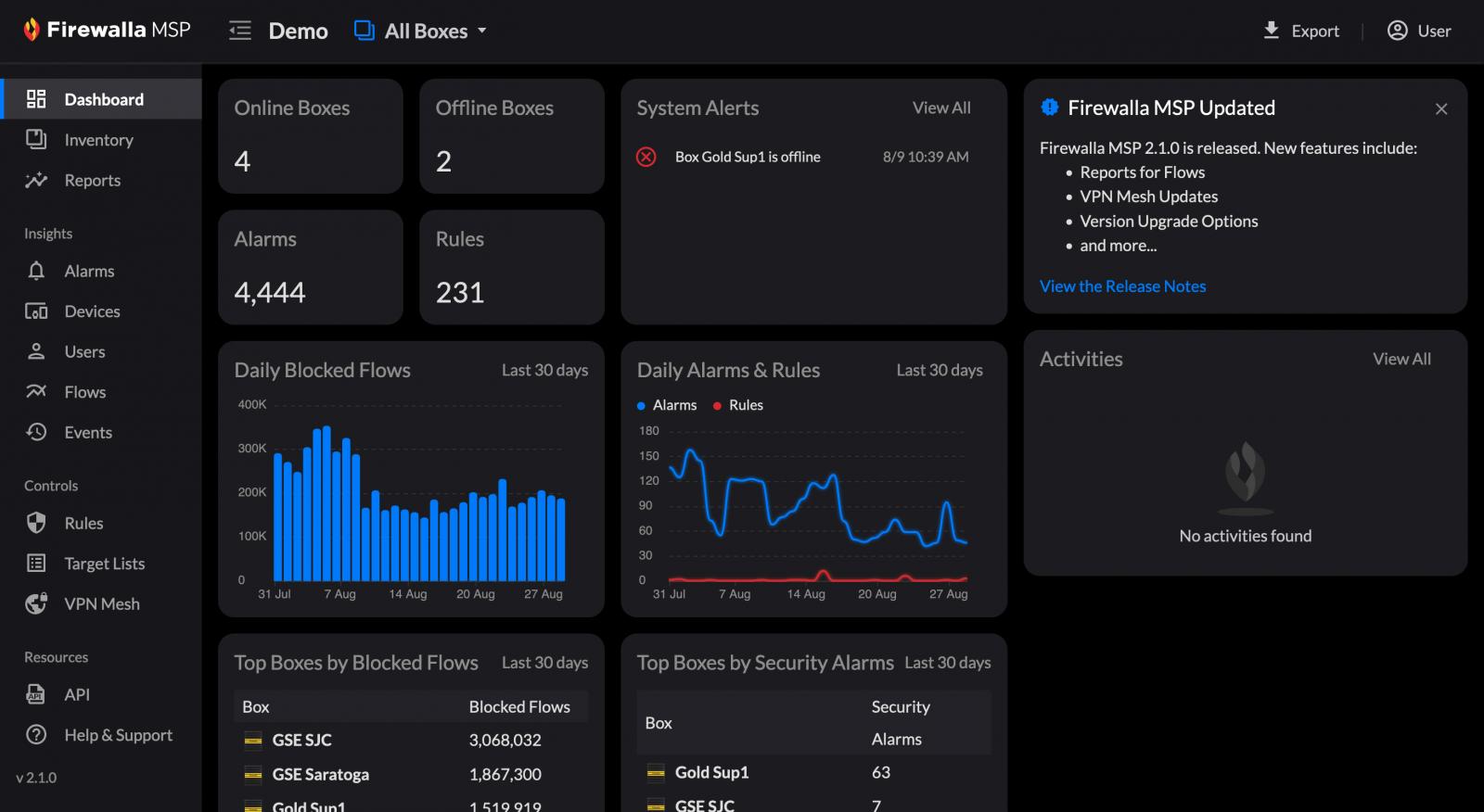Open the Online Boxes card
This screenshot has width=1484, height=812.
(x=311, y=136)
